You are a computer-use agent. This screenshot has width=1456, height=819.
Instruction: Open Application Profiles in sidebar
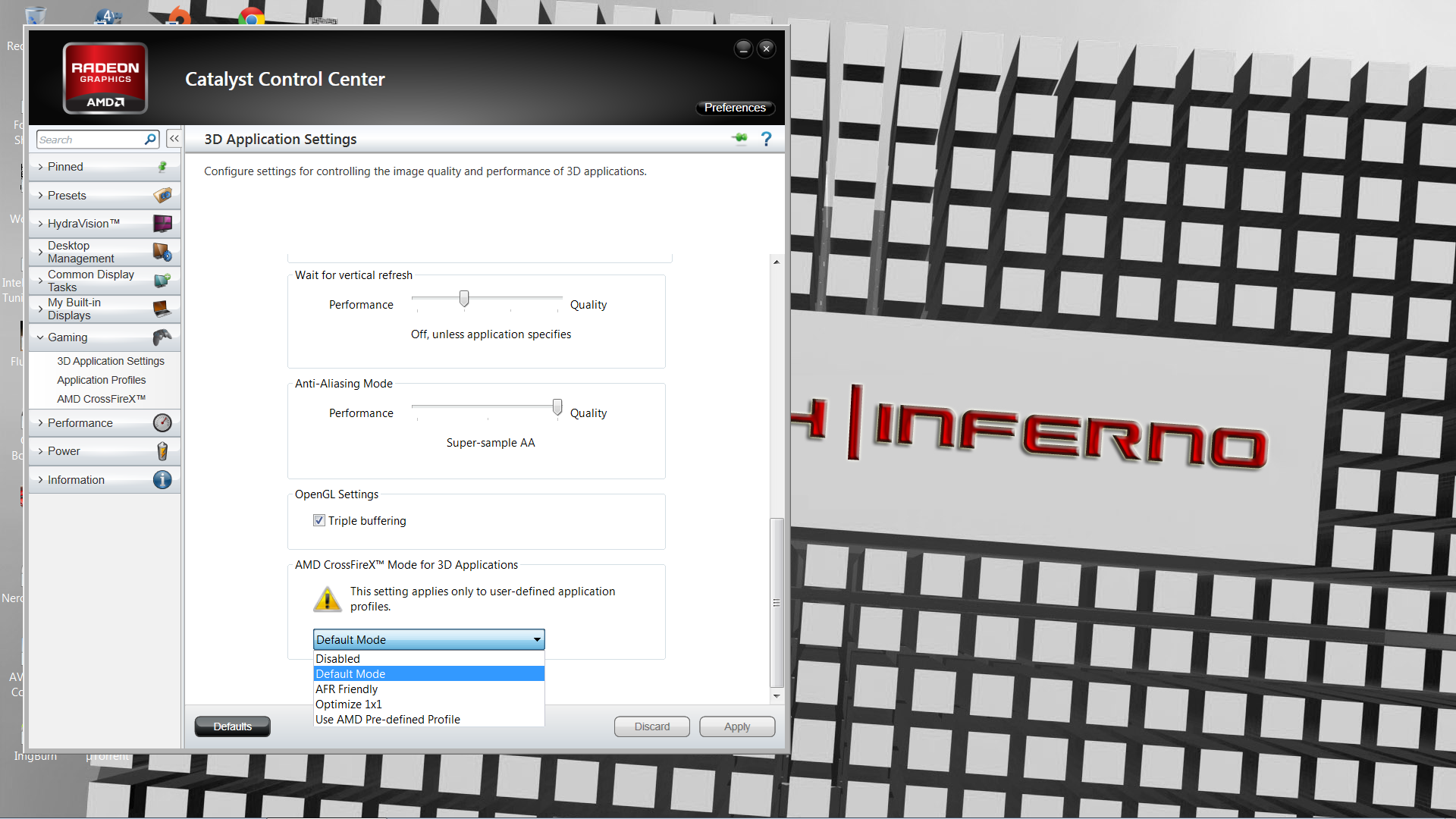102,380
